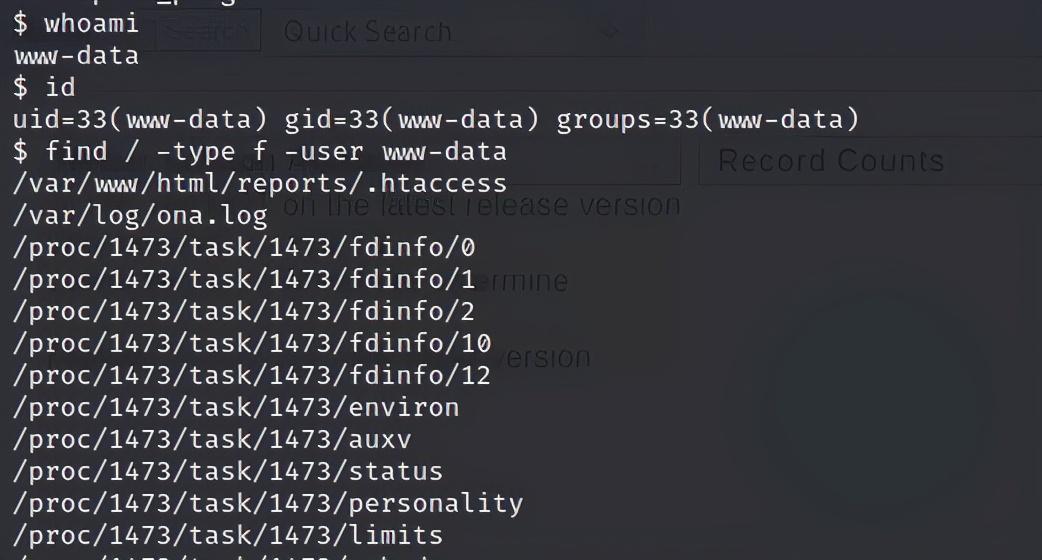Click the 'whoami' command line
Viewport: 1042px width, 560px height.
point(76,23)
